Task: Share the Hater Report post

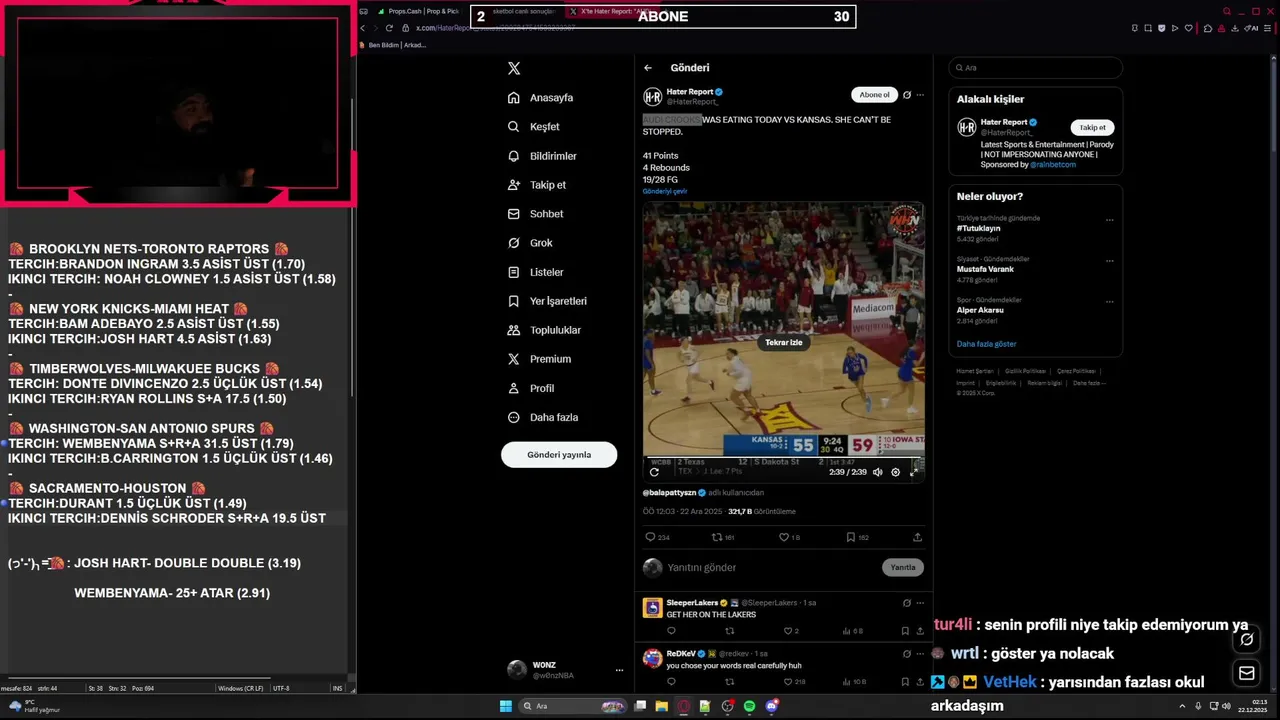Action: point(919,538)
